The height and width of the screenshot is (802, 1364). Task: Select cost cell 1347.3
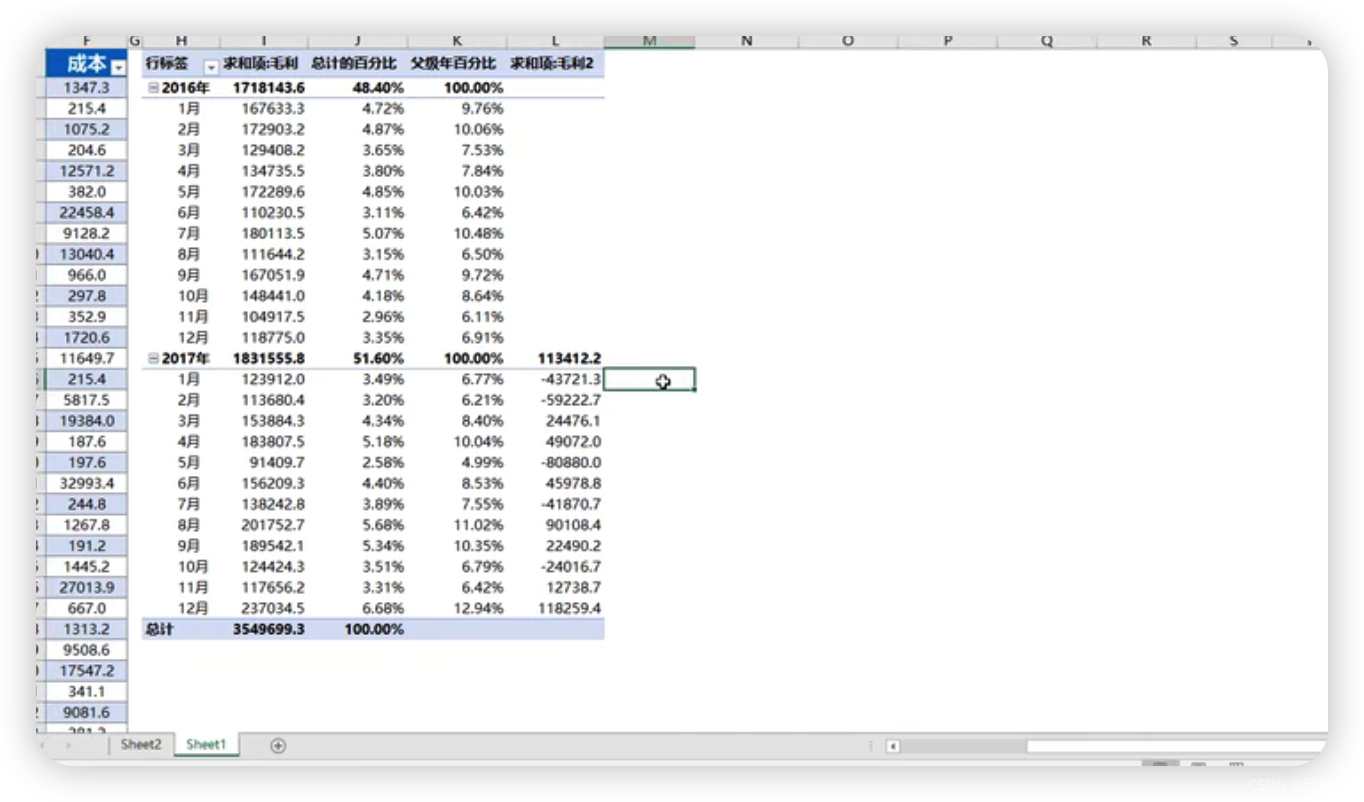87,88
